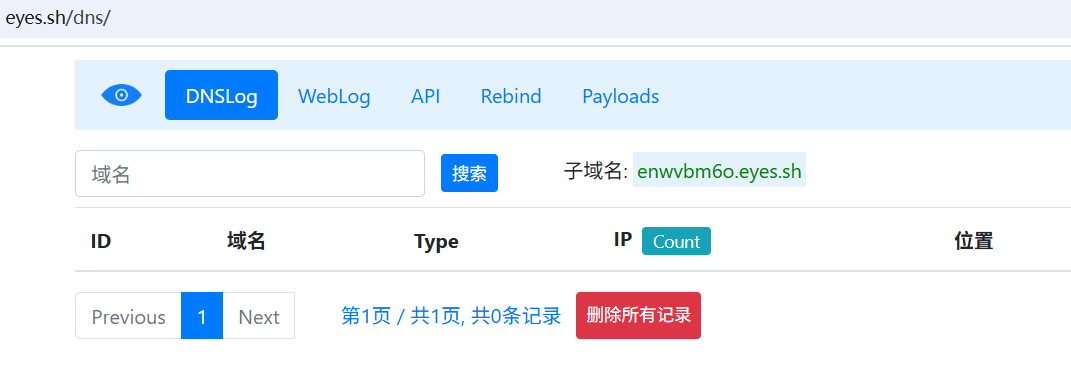This screenshot has height=384, width=1071.
Task: Click the Type column header
Action: point(436,242)
